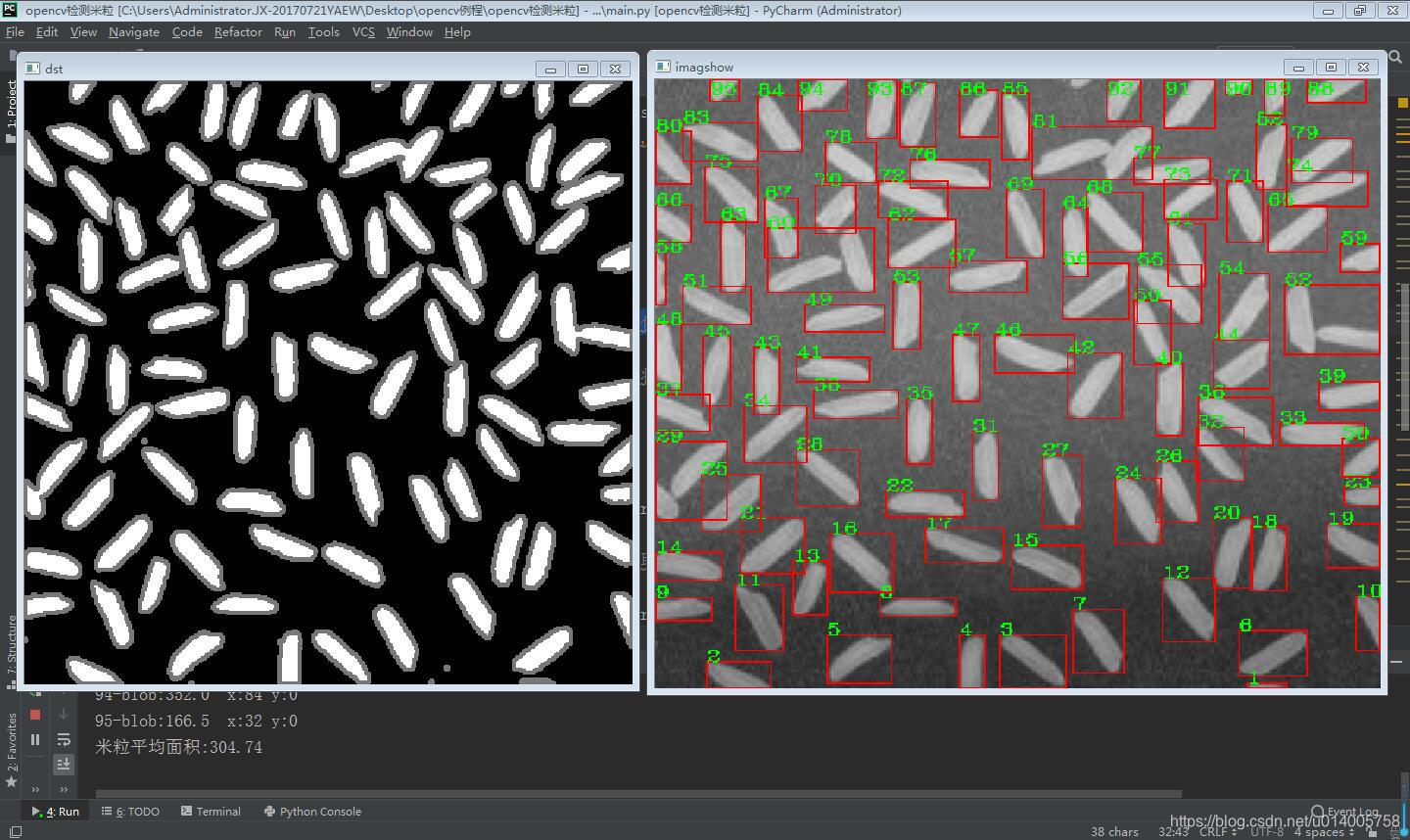Open the VCS menu
The width and height of the screenshot is (1410, 840).
point(363,32)
